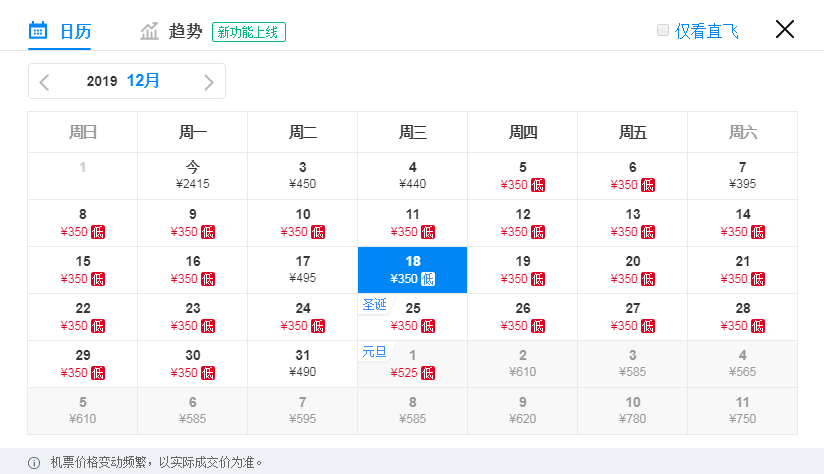824x474 pixels.
Task: Enable the 仅看直飞 checkbox
Action: (x=662, y=30)
